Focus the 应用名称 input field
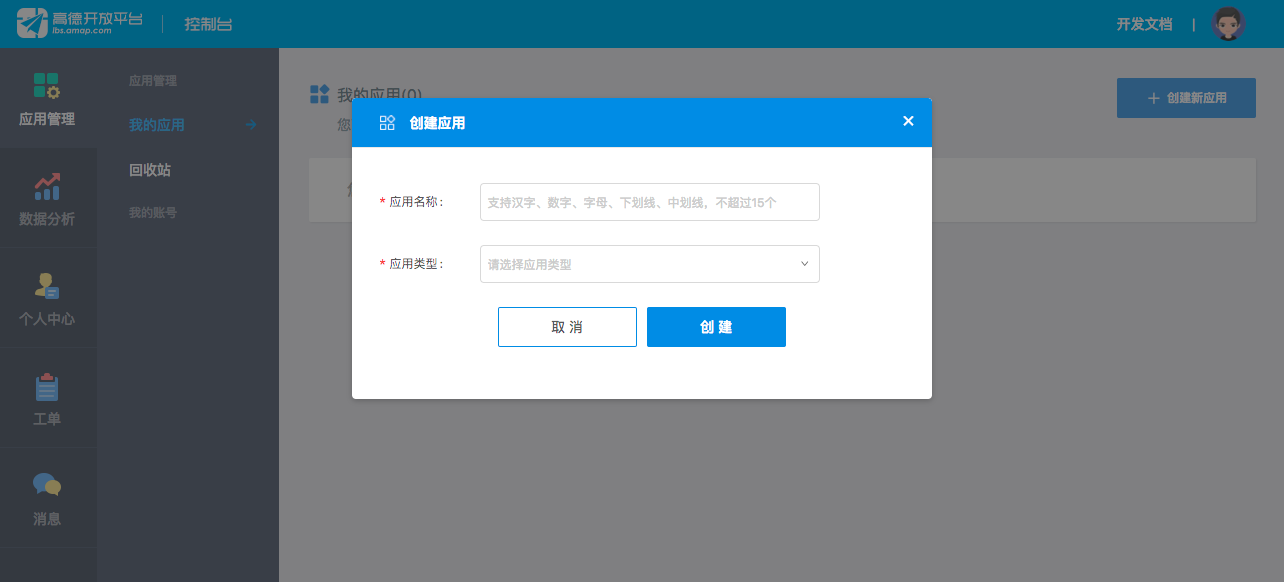Image resolution: width=1284 pixels, height=582 pixels. (649, 202)
